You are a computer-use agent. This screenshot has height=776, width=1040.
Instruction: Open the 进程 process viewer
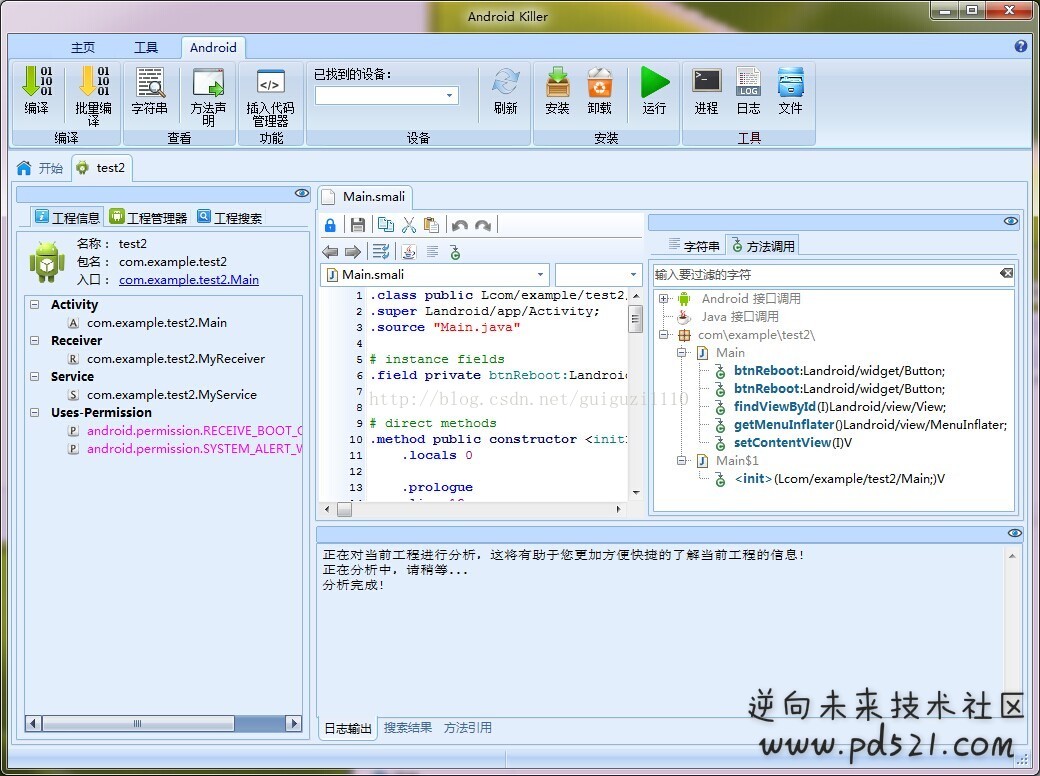706,90
